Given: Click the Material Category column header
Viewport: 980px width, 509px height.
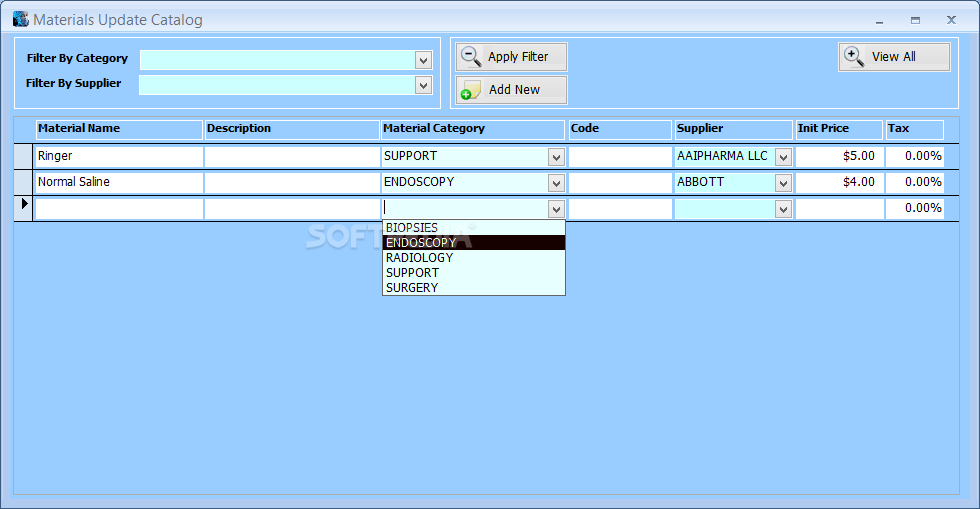Looking at the screenshot, I should click(472, 129).
